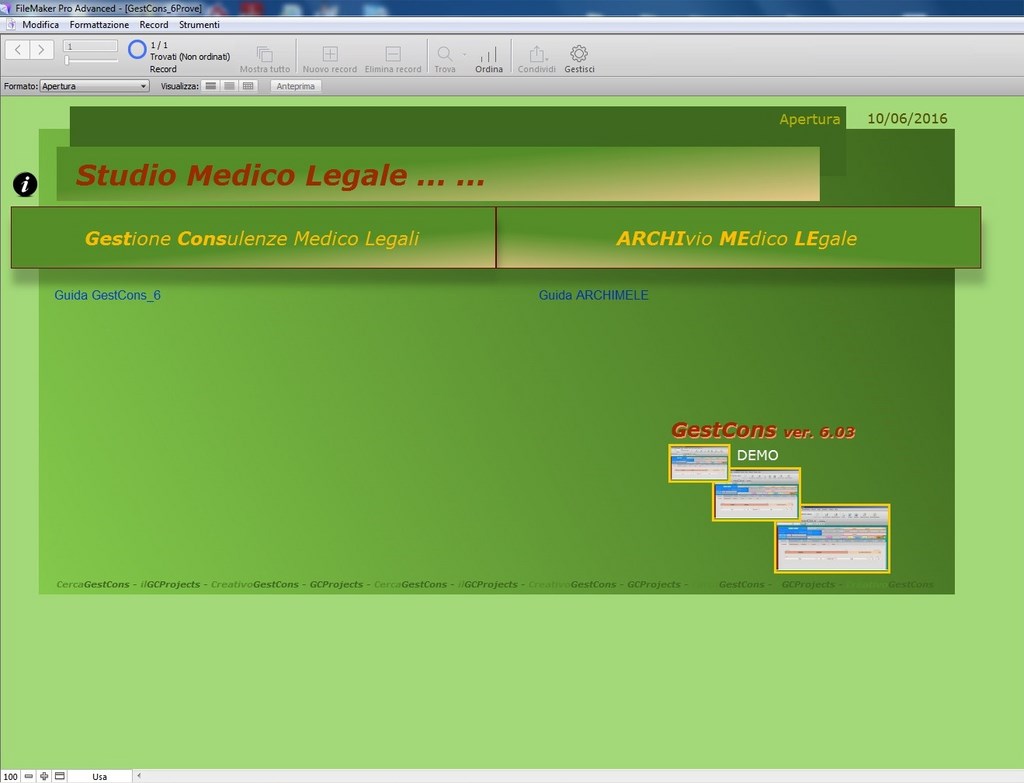Open the Guida GestCons_6 link

(107, 295)
